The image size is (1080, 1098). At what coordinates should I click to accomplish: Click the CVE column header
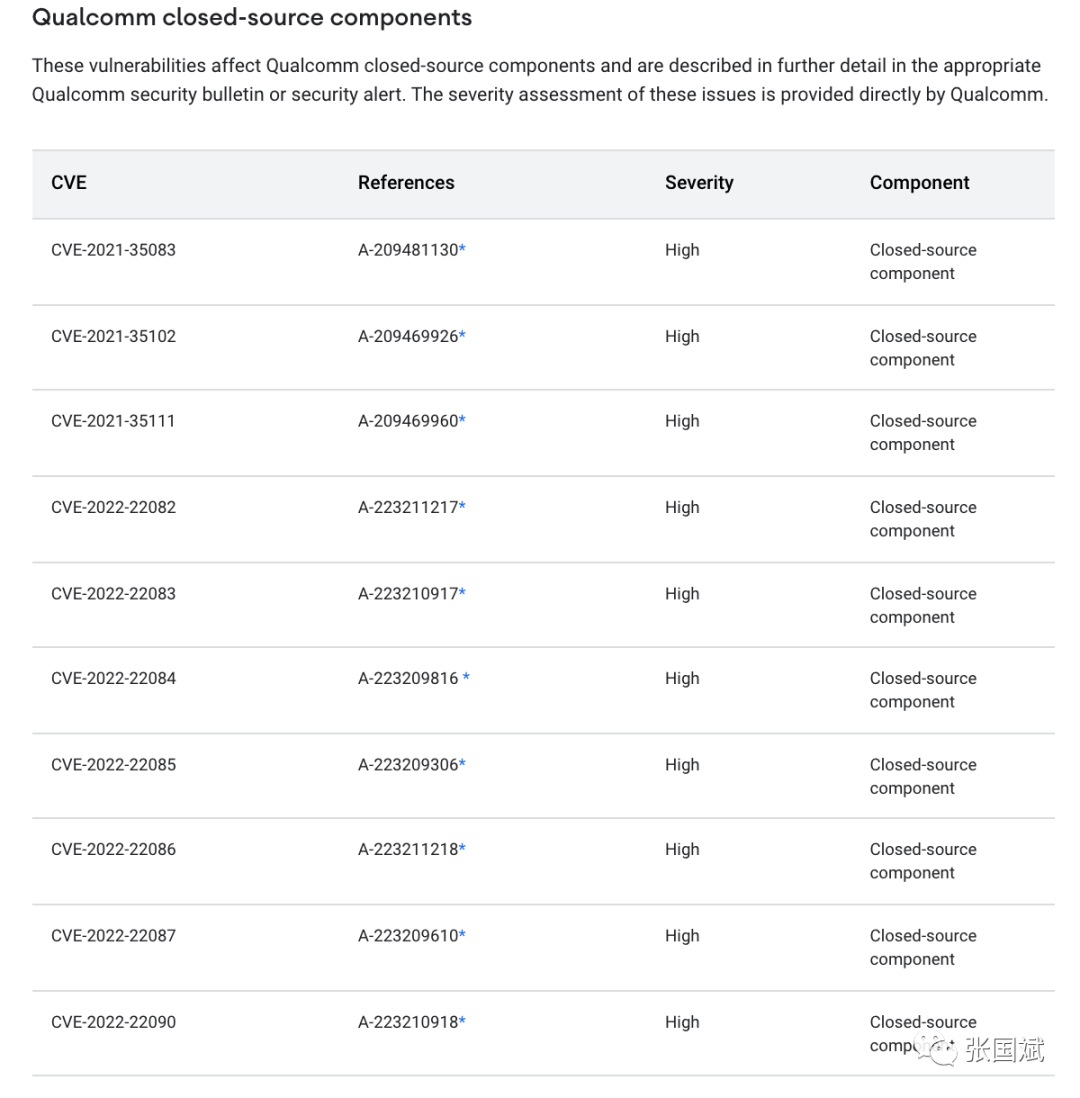point(69,183)
